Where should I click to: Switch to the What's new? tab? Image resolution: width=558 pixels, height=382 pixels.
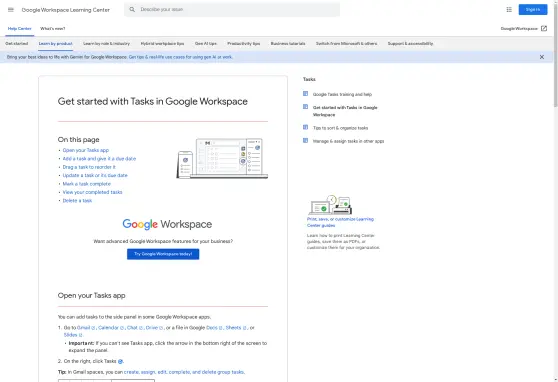(53, 28)
